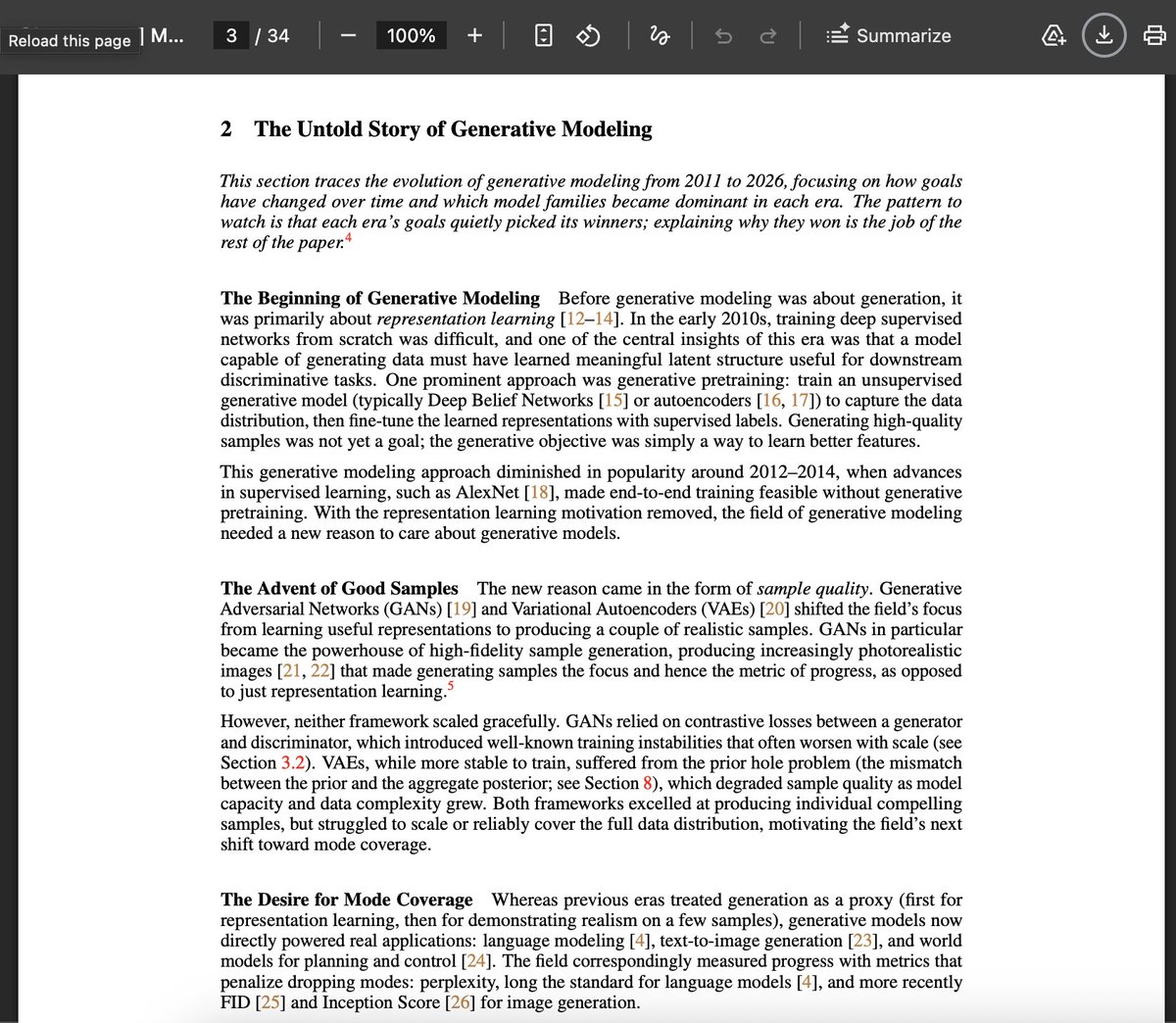1176x1023 pixels.
Task: Click the fit to page icon
Action: 543,36
